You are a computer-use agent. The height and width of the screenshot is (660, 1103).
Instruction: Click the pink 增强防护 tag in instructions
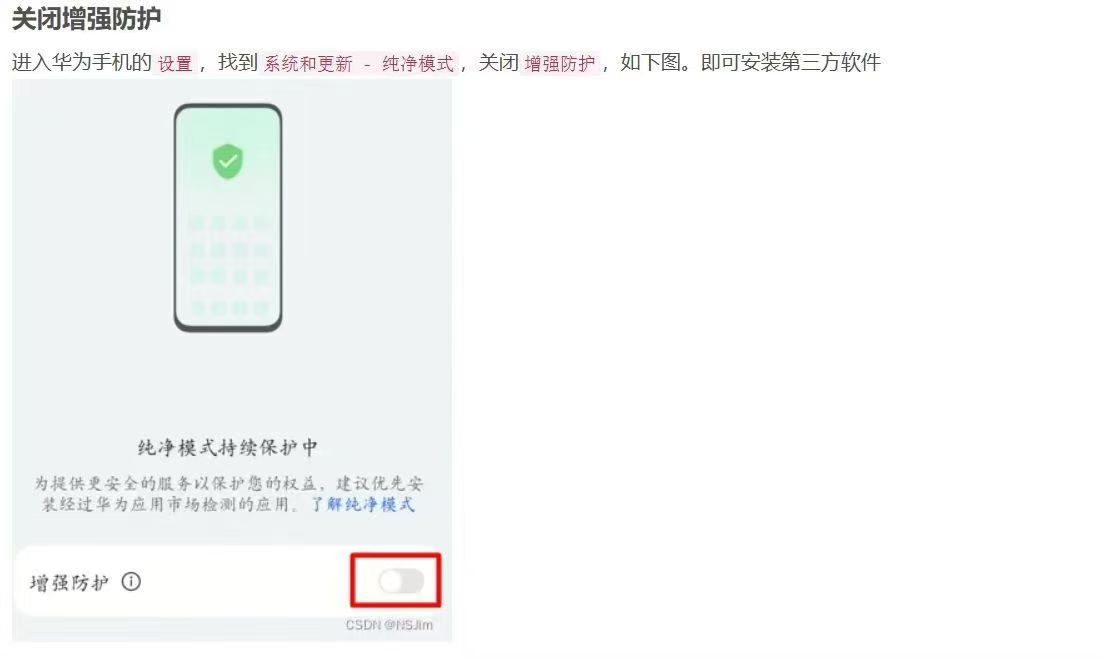pyautogui.click(x=559, y=63)
